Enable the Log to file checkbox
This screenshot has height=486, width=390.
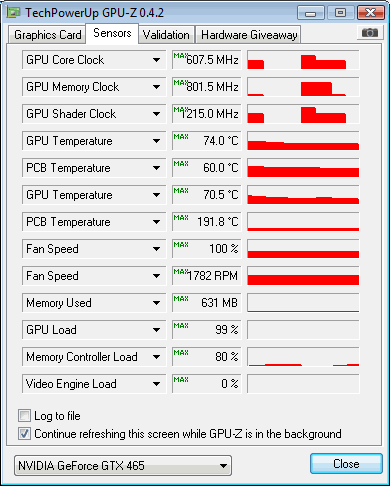pos(24,416)
